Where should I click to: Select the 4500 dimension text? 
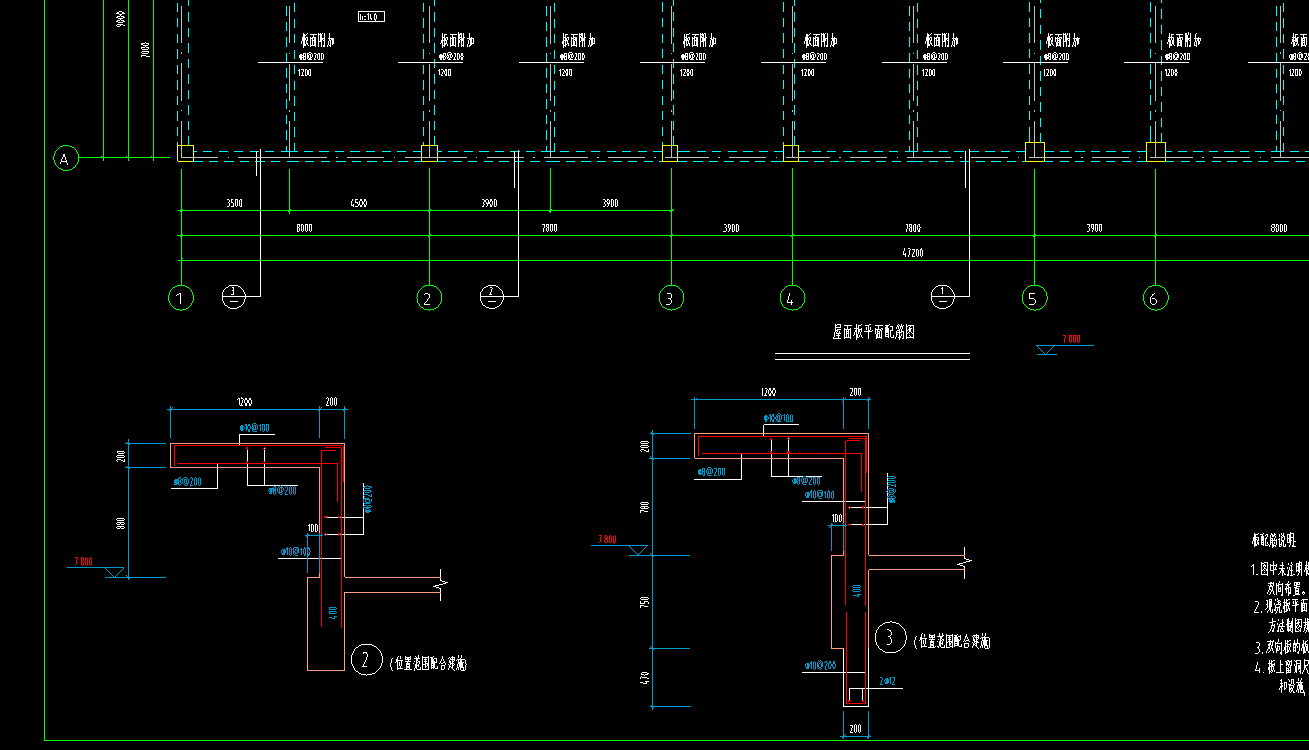coord(358,203)
